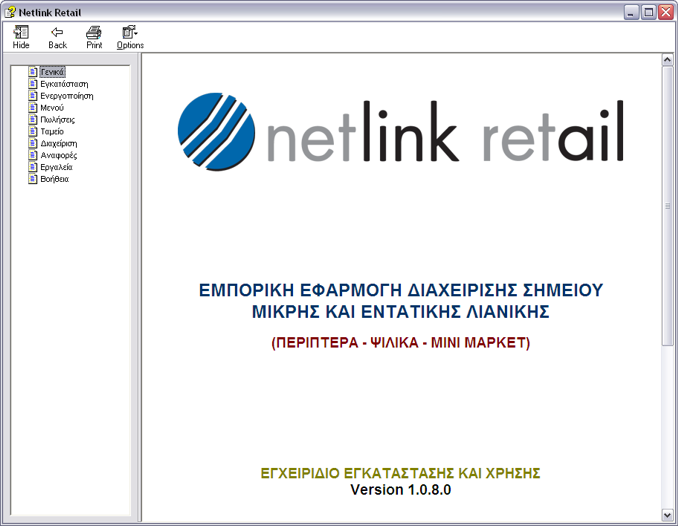678x526 pixels.
Task: Click the help icon in the title bar
Action: (x=10, y=13)
